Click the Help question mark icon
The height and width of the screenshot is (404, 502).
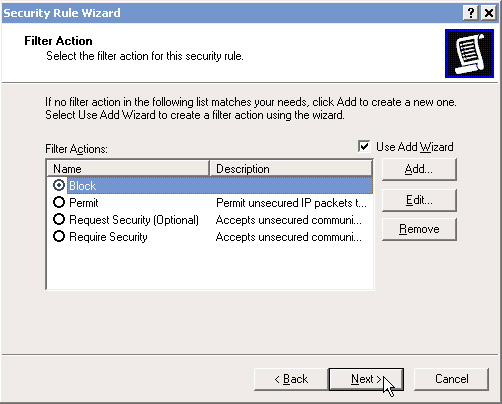point(471,13)
